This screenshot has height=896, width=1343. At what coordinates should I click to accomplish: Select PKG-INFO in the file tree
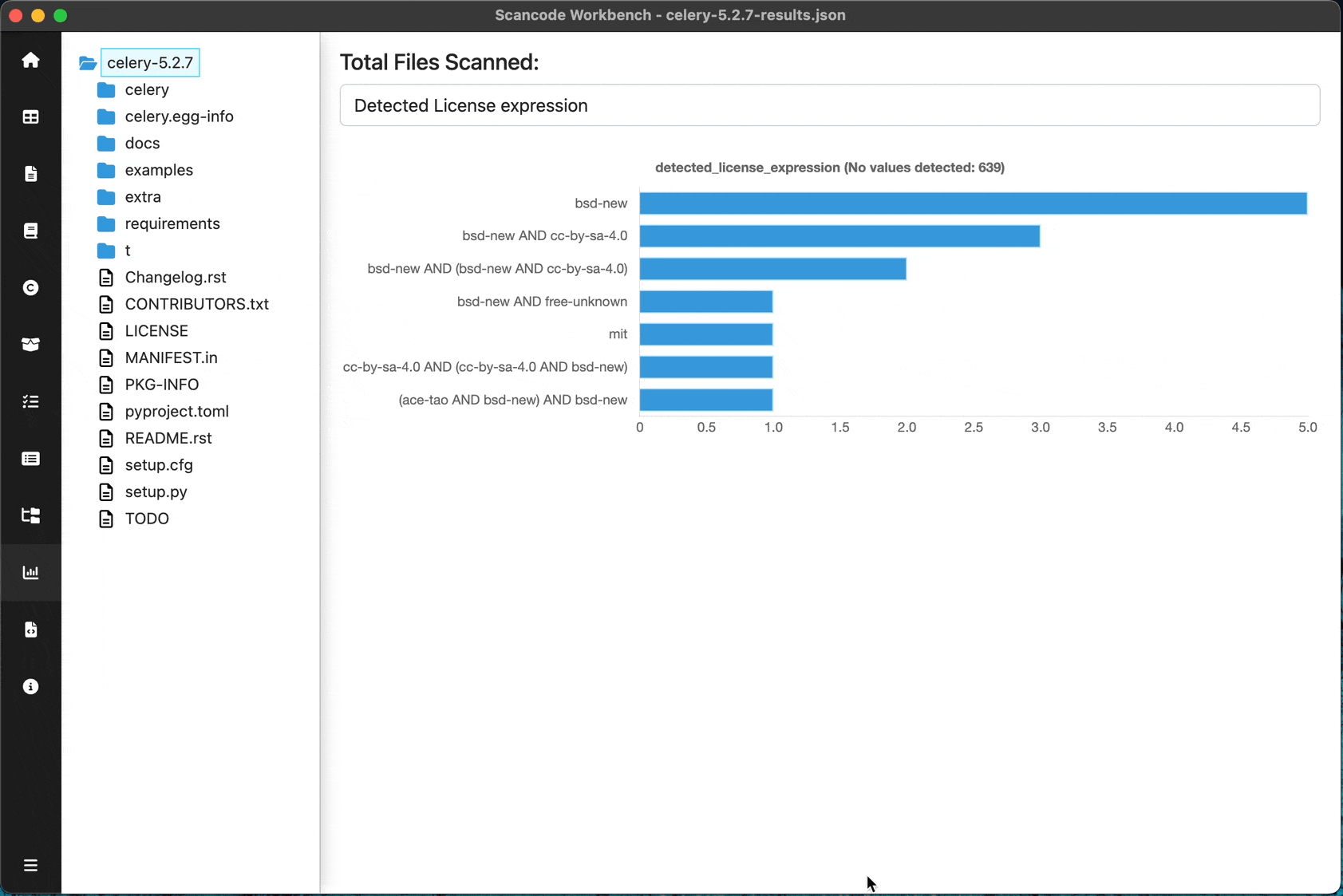(161, 385)
